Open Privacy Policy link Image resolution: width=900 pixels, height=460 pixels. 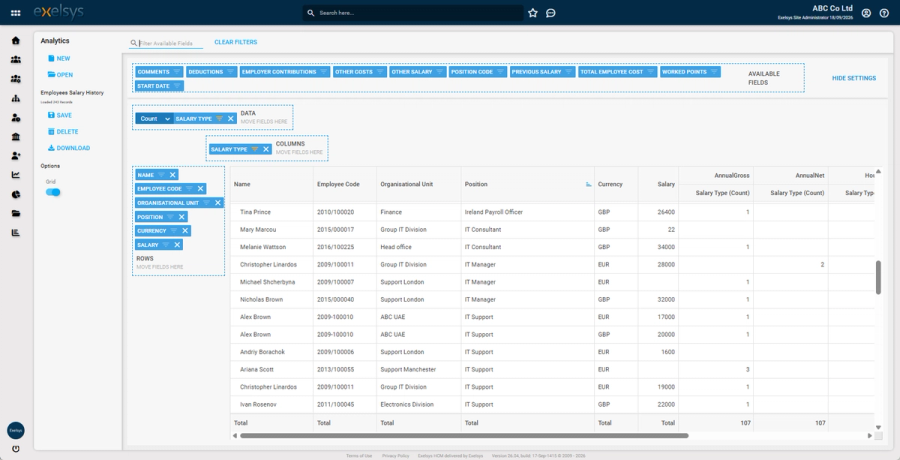395,455
